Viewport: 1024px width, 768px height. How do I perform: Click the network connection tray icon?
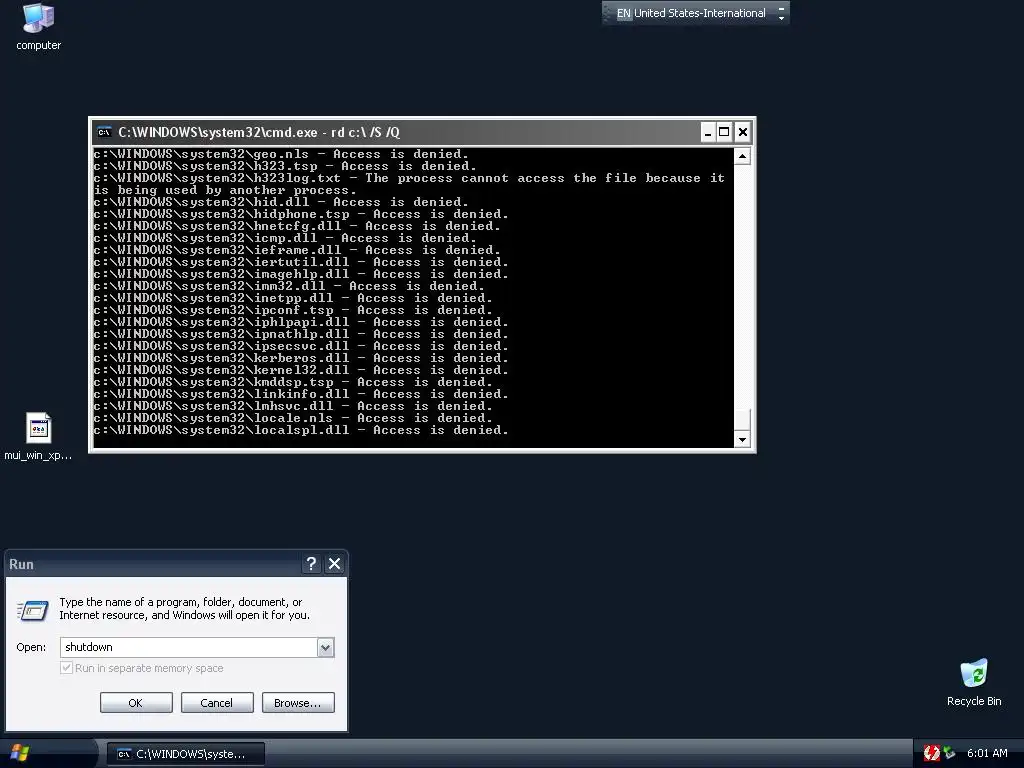click(949, 753)
